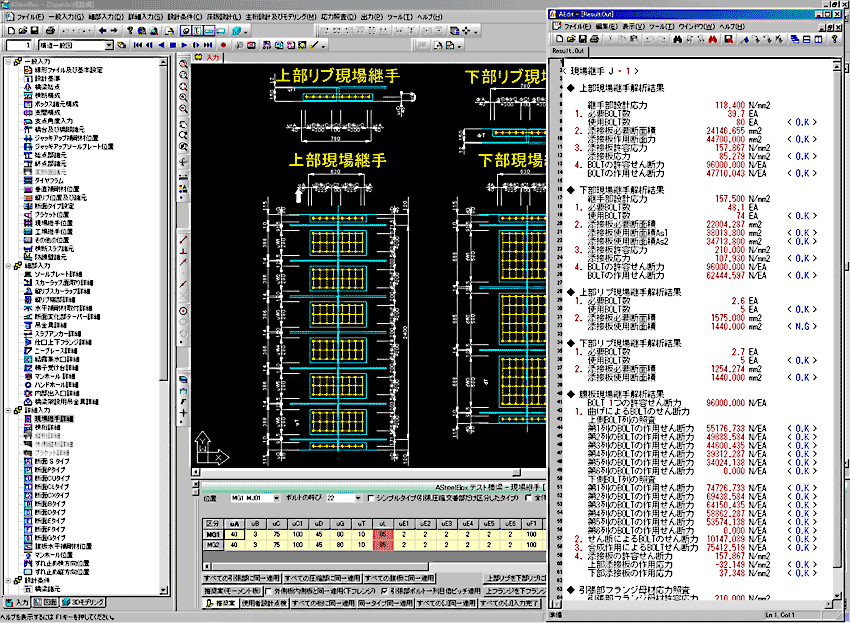Viewport: 850px width, 623px height.
Task: Click the black binoculars Find icon in AEdit
Action: click(678, 39)
